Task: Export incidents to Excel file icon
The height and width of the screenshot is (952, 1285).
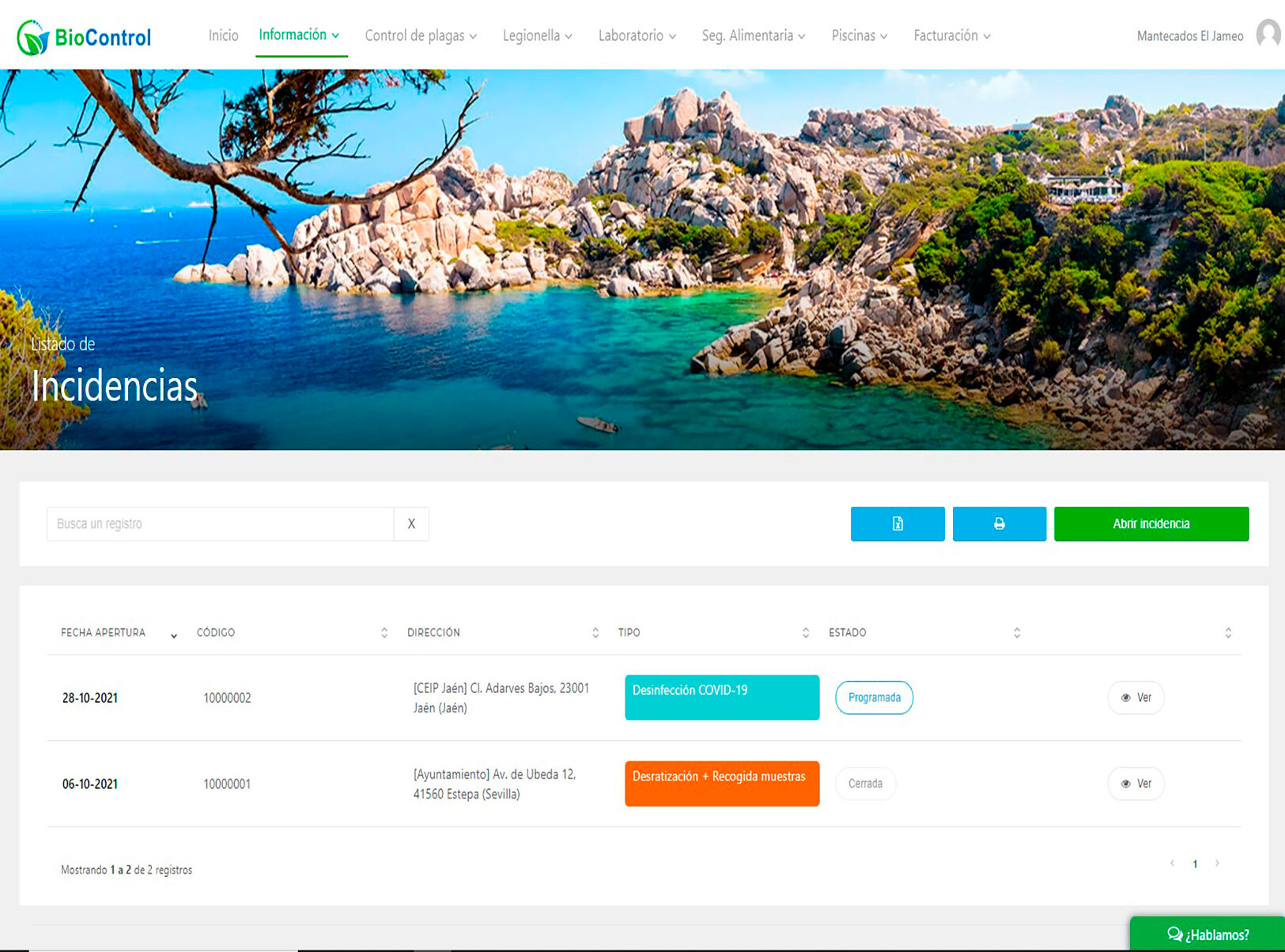Action: [x=898, y=523]
